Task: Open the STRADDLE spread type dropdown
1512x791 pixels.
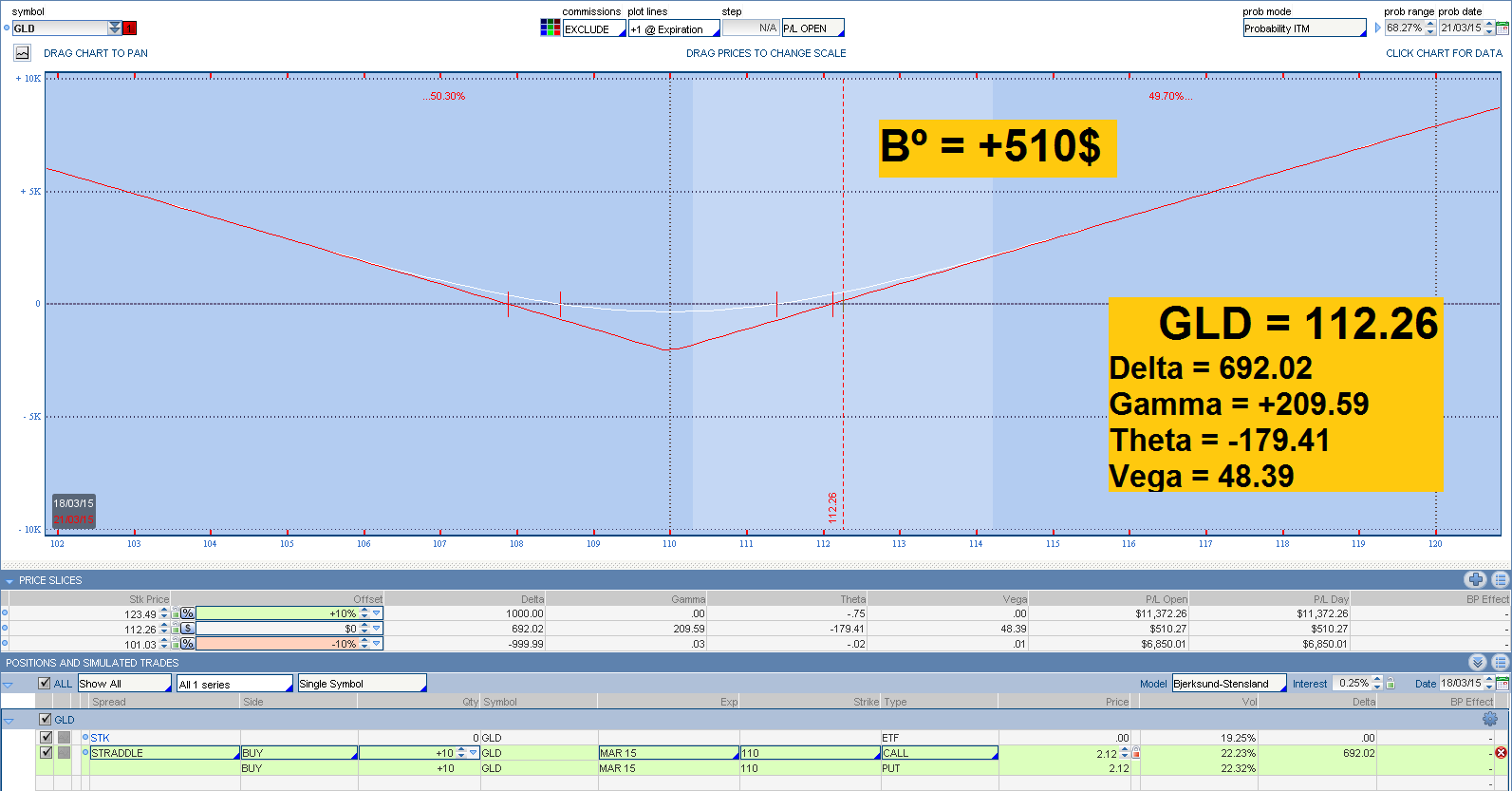Action: 165,753
